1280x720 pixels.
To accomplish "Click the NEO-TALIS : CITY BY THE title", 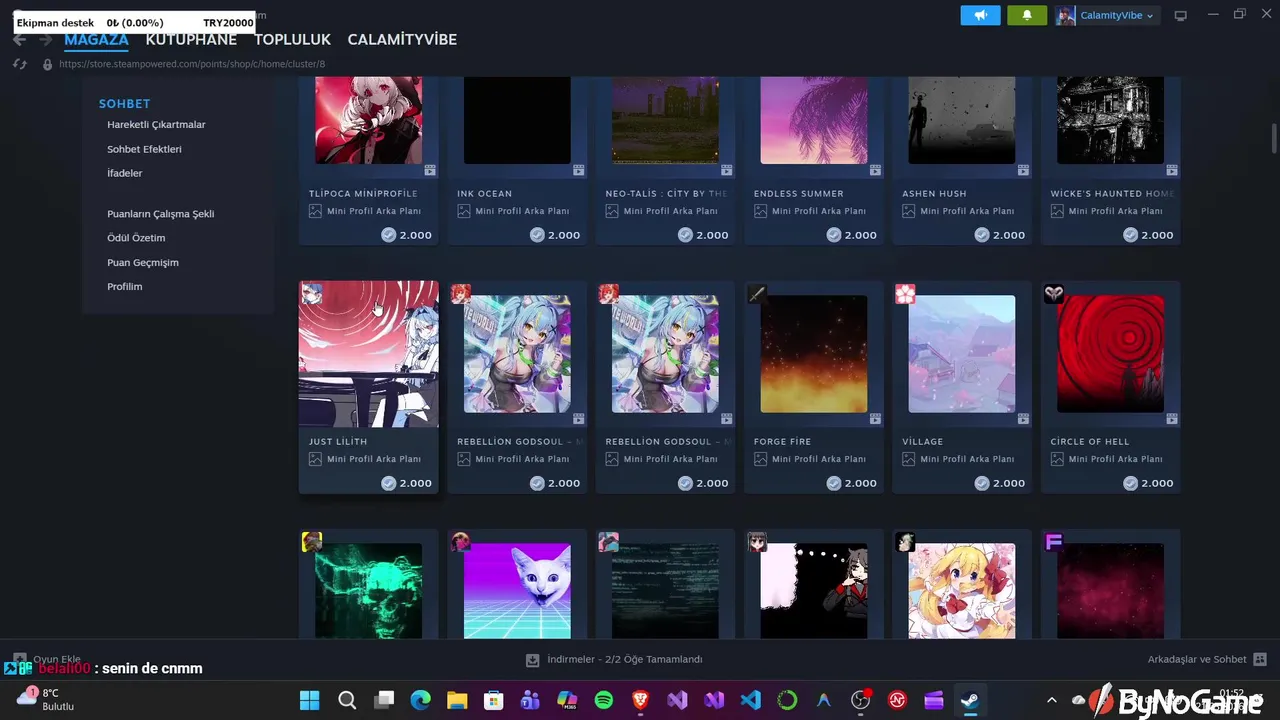I will [x=666, y=194].
